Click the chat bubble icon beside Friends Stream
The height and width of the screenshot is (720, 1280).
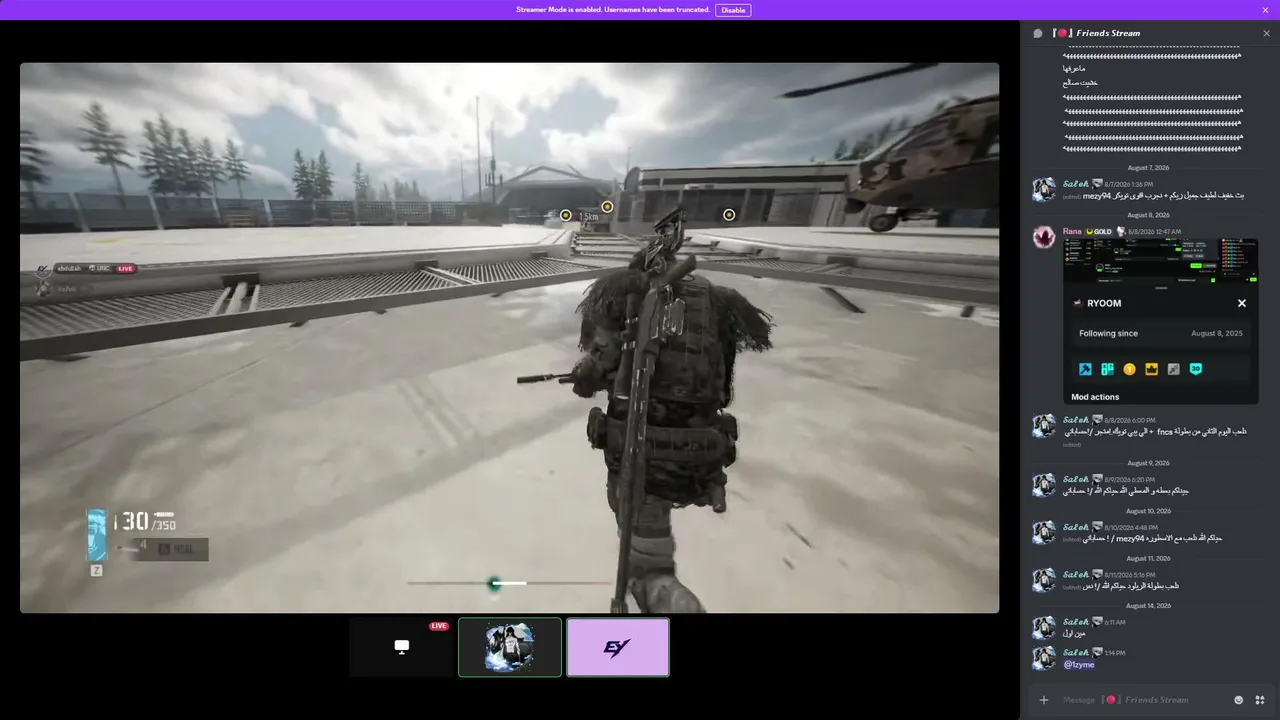(x=1038, y=33)
